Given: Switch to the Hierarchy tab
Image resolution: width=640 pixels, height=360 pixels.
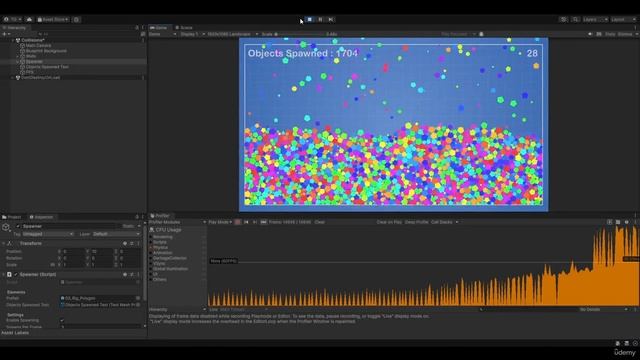Looking at the screenshot, I should point(14,28).
